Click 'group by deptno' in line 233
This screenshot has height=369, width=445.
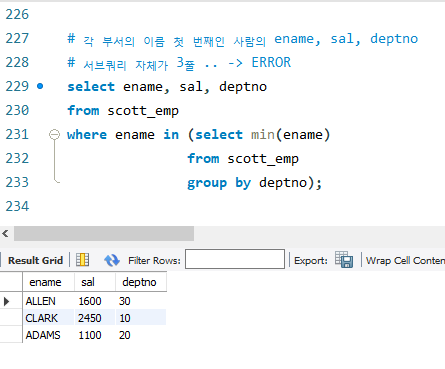(x=247, y=183)
